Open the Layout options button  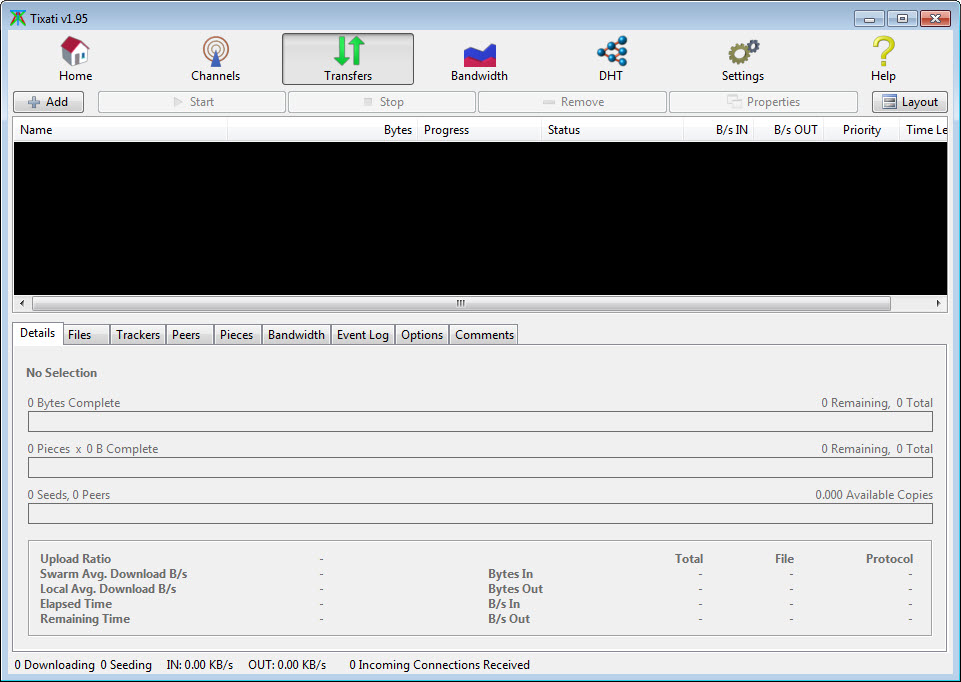pos(910,102)
